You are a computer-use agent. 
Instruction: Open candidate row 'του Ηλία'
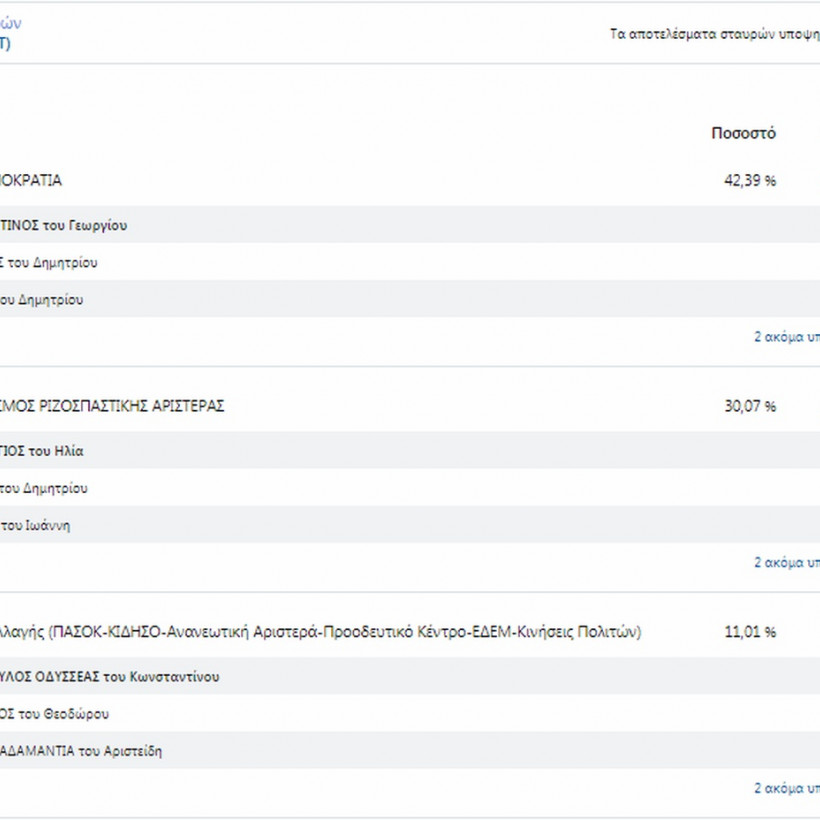coord(42,451)
